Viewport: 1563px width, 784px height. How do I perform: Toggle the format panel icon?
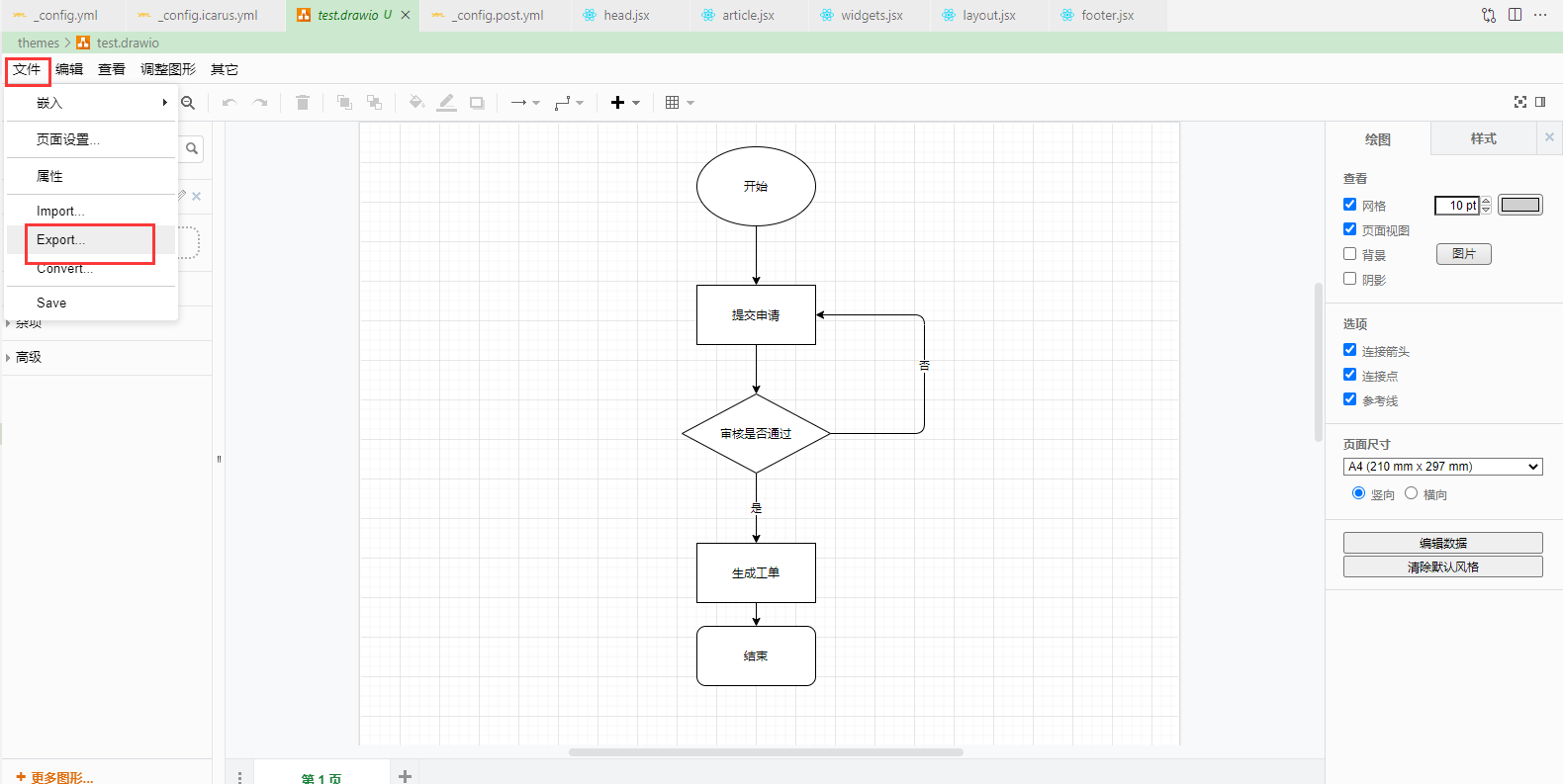pyautogui.click(x=1540, y=102)
